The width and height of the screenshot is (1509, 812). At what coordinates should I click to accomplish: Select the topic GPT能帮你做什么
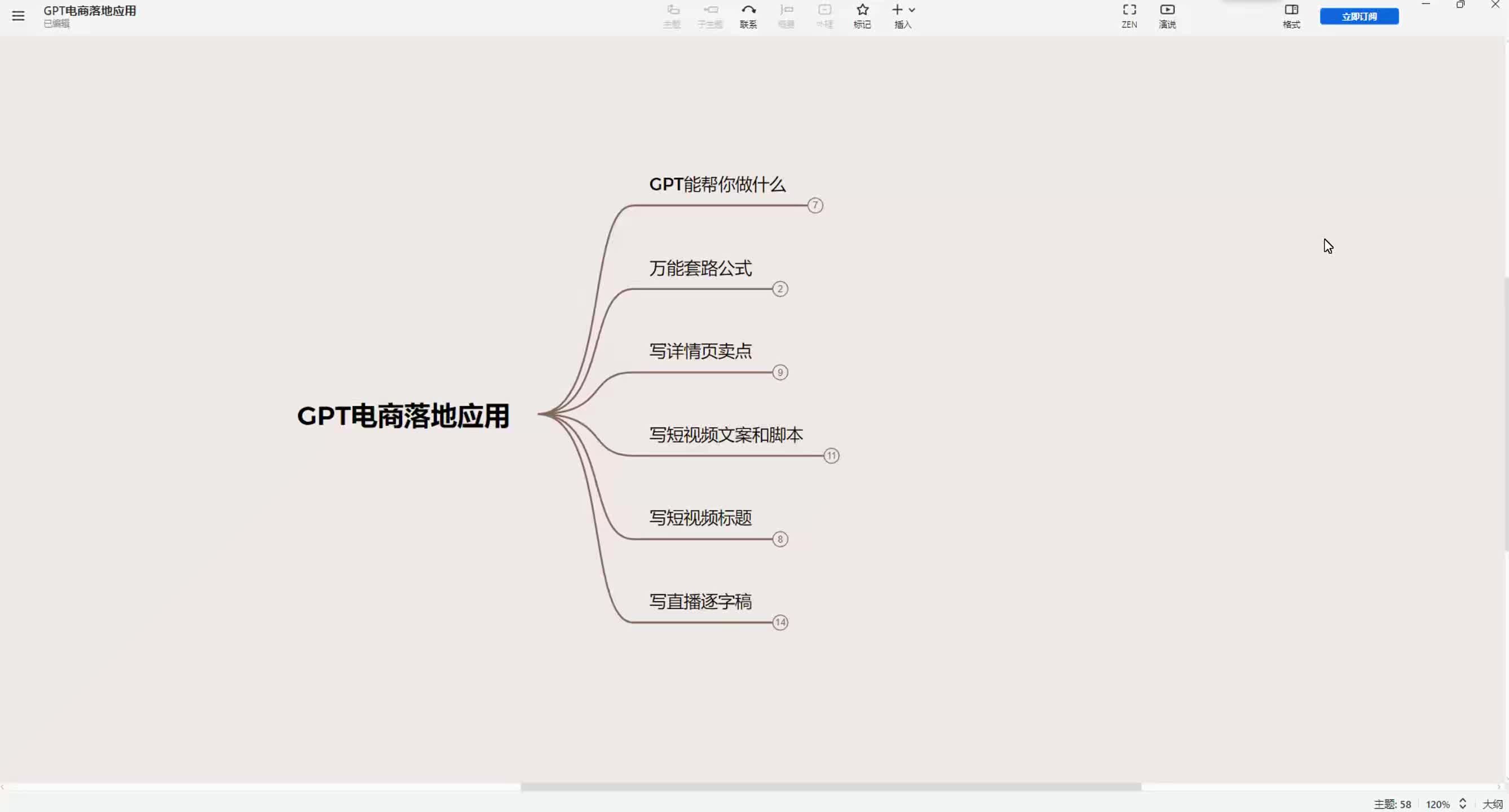point(717,184)
